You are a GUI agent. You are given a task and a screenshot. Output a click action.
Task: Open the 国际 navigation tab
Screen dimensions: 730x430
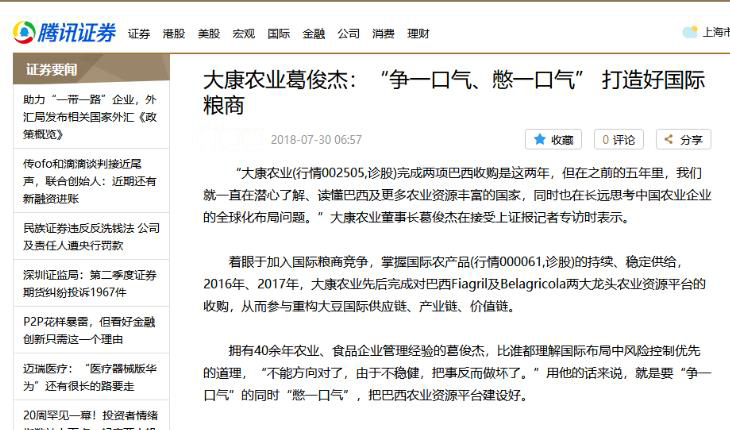(x=279, y=34)
